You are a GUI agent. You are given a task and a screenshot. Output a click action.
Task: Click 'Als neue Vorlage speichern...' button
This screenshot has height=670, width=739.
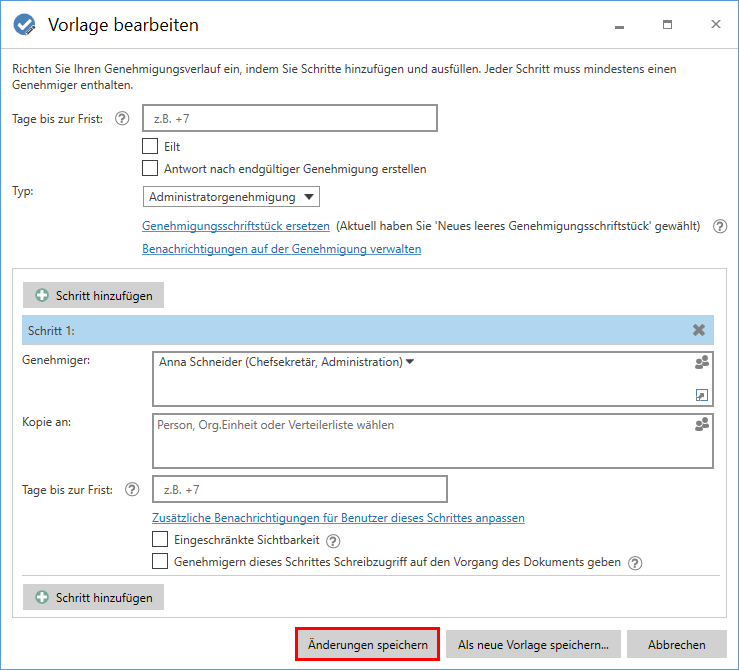pos(533,644)
